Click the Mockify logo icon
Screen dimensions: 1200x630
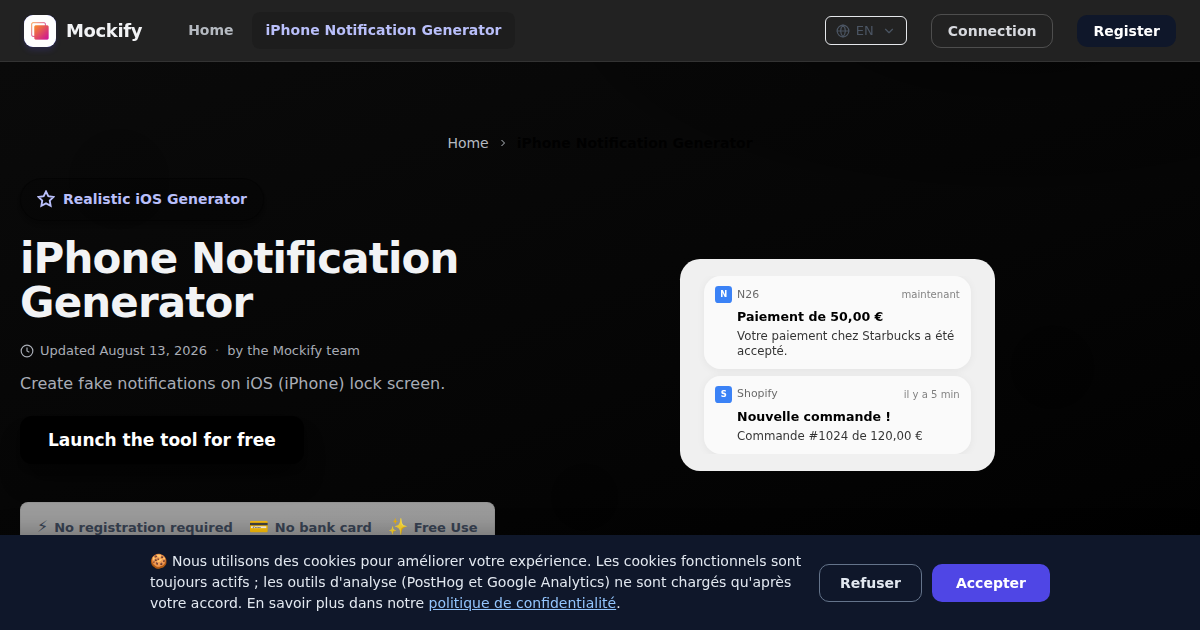tap(40, 31)
